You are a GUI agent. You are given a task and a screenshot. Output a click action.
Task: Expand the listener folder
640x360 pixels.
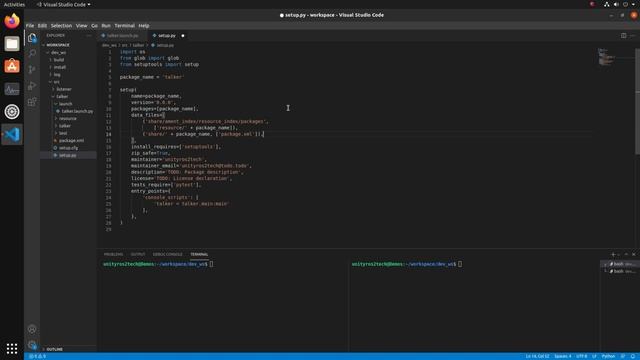tap(64, 89)
